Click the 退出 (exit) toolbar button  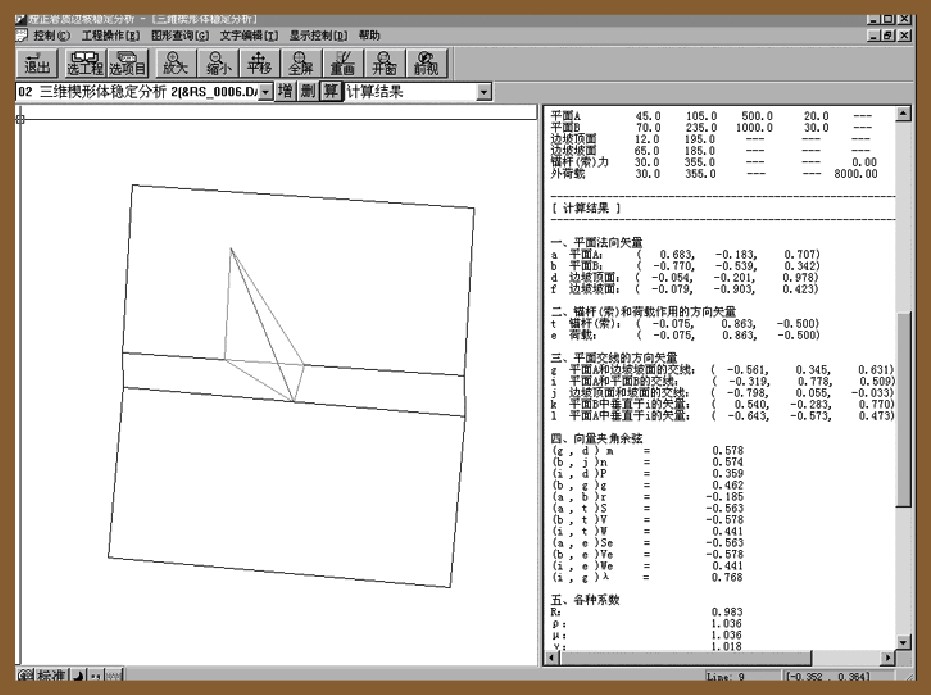(x=37, y=64)
